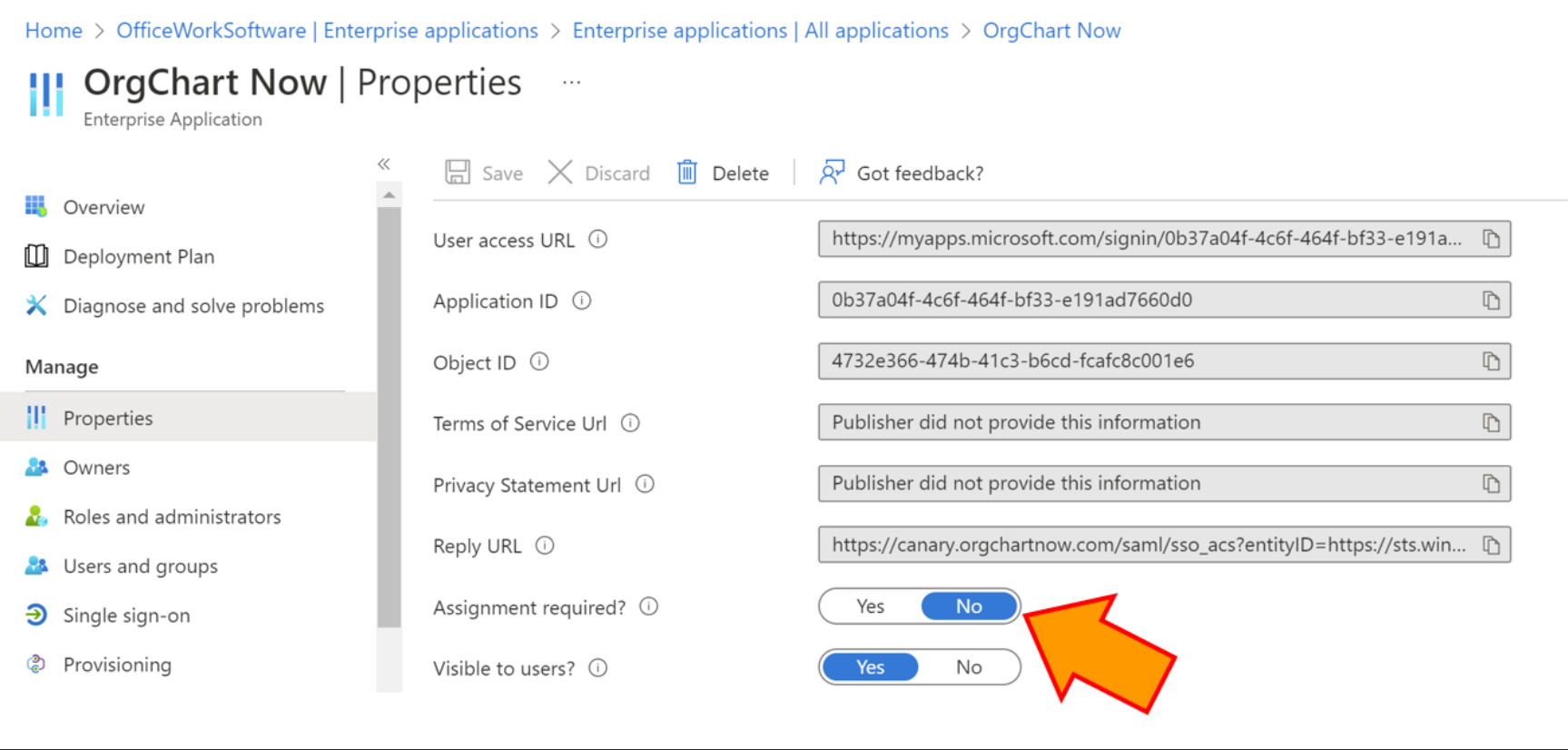Open OfficeWorkSoftware Enterprise applications breadcrumb
Viewport: 1568px width, 750px height.
327,31
